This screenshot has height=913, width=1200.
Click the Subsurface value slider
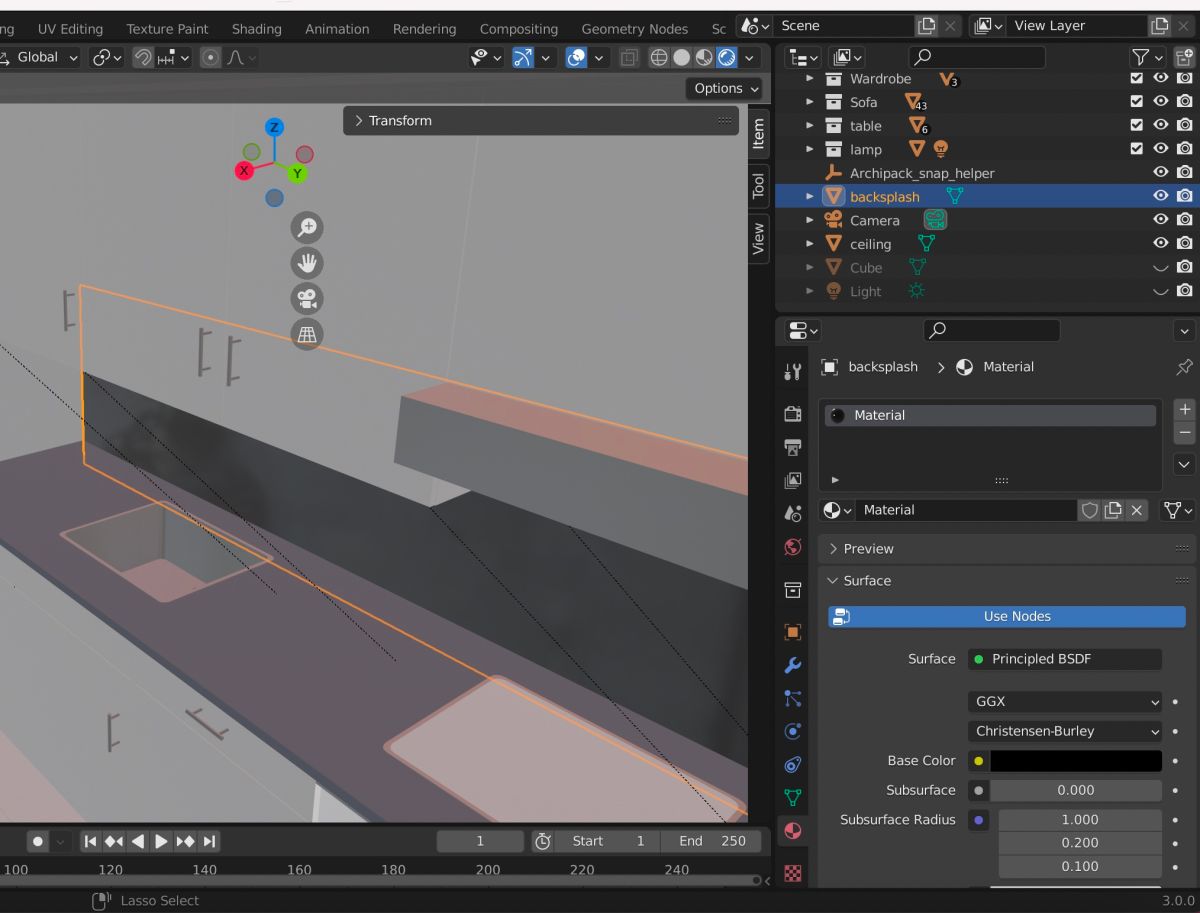(x=1076, y=790)
